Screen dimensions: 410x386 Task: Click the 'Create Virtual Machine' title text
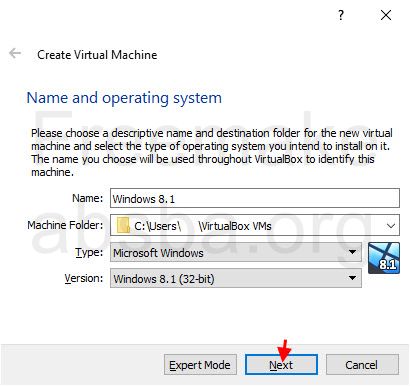(x=97, y=55)
